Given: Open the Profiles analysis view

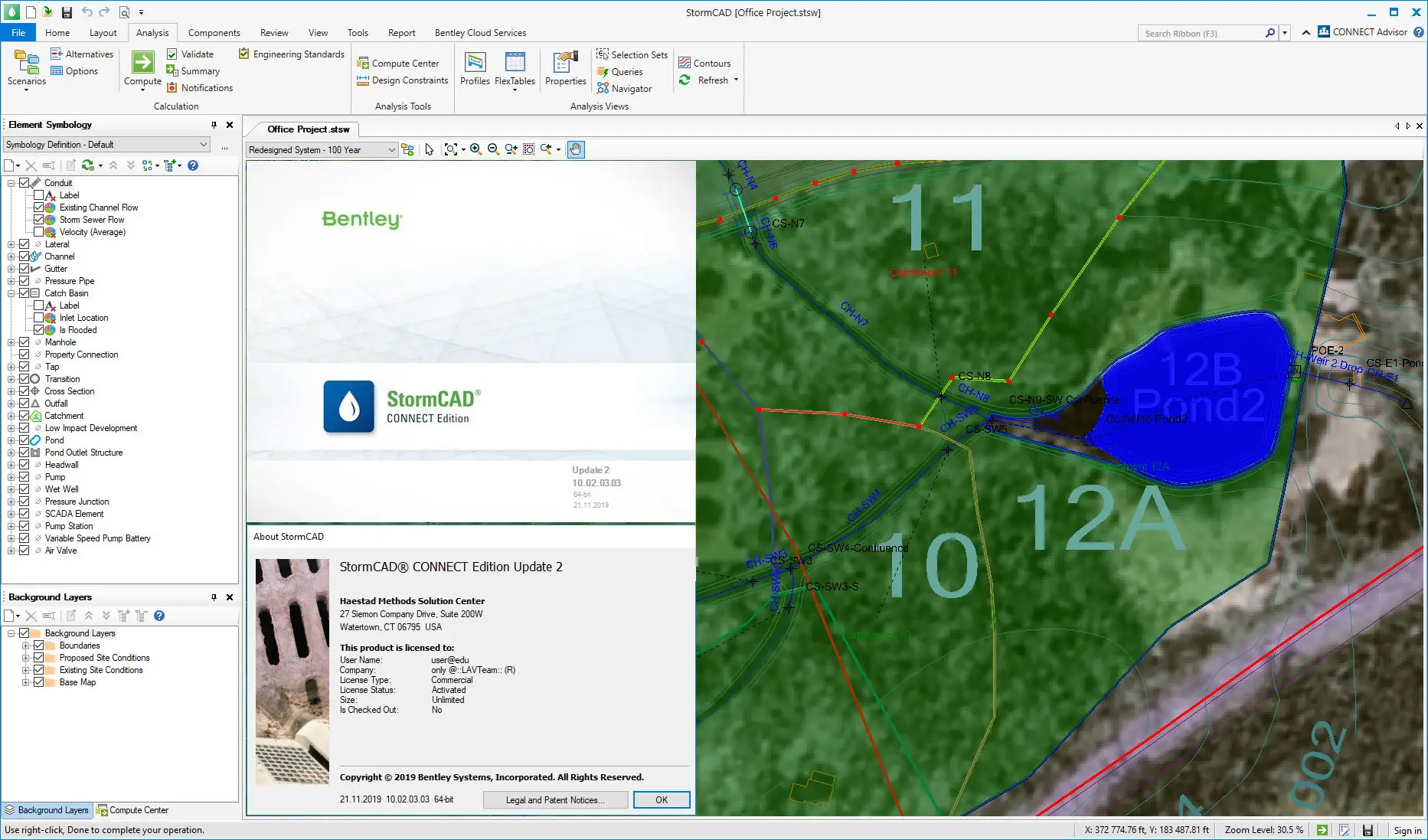Looking at the screenshot, I should [475, 63].
